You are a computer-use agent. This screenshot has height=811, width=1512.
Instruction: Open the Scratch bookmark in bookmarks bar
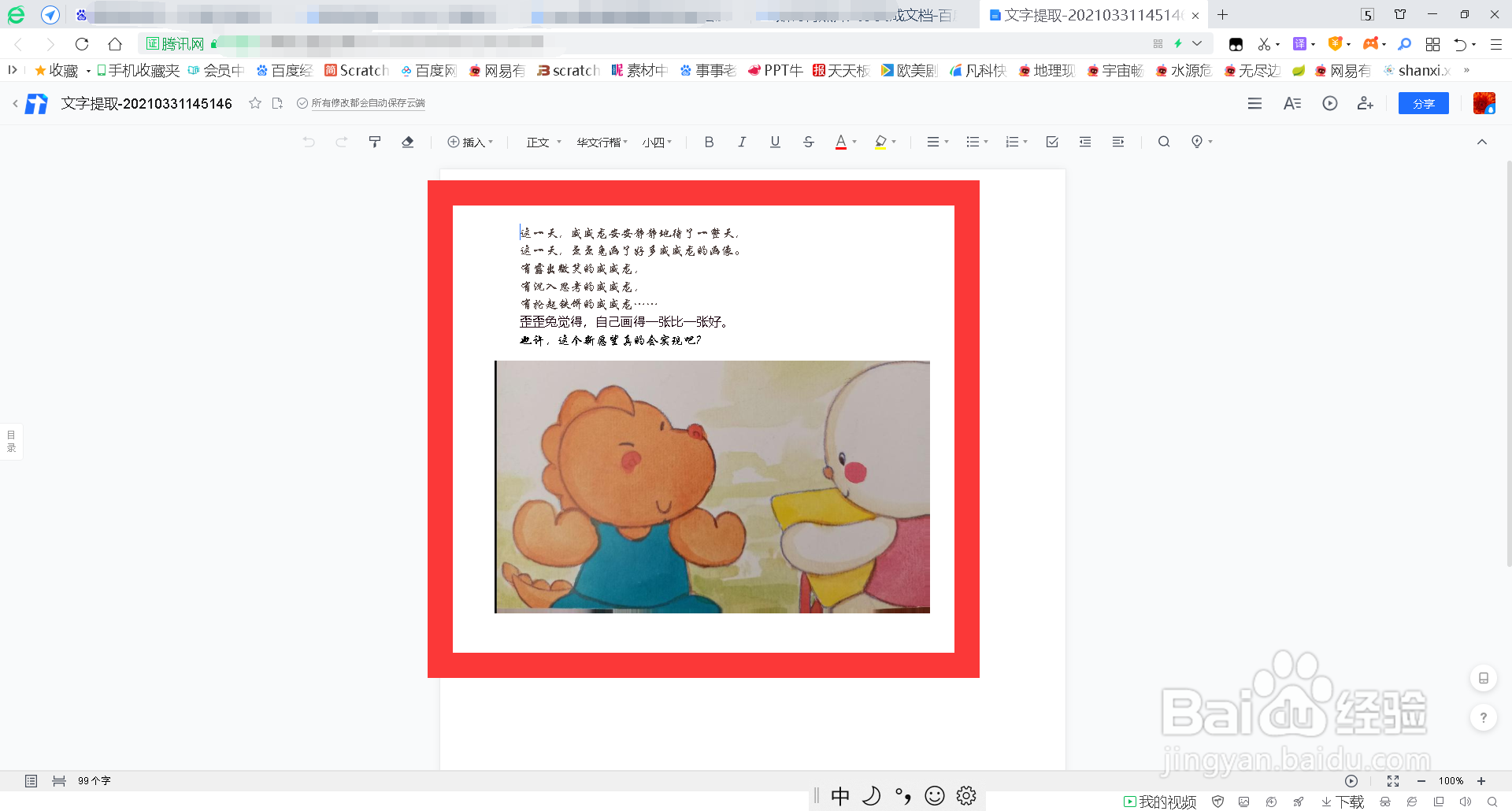356,70
